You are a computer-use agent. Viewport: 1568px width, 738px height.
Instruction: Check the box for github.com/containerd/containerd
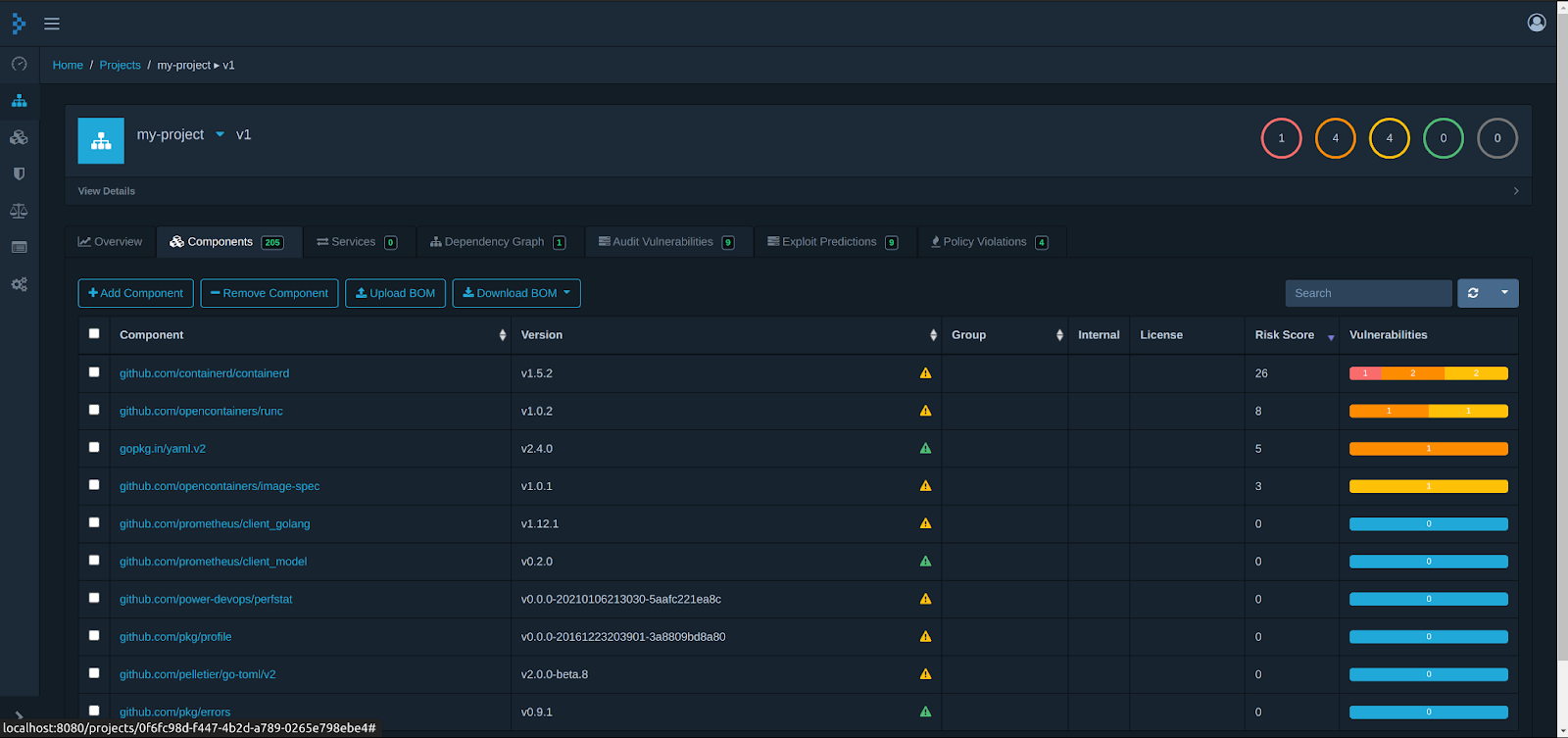pos(94,372)
